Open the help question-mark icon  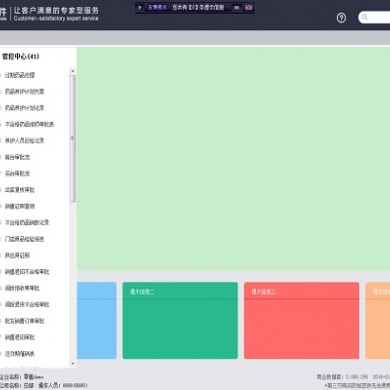(x=341, y=18)
